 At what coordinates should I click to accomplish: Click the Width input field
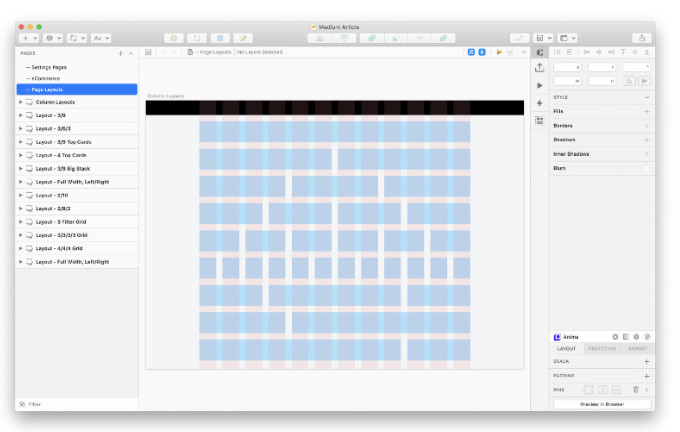pos(567,81)
